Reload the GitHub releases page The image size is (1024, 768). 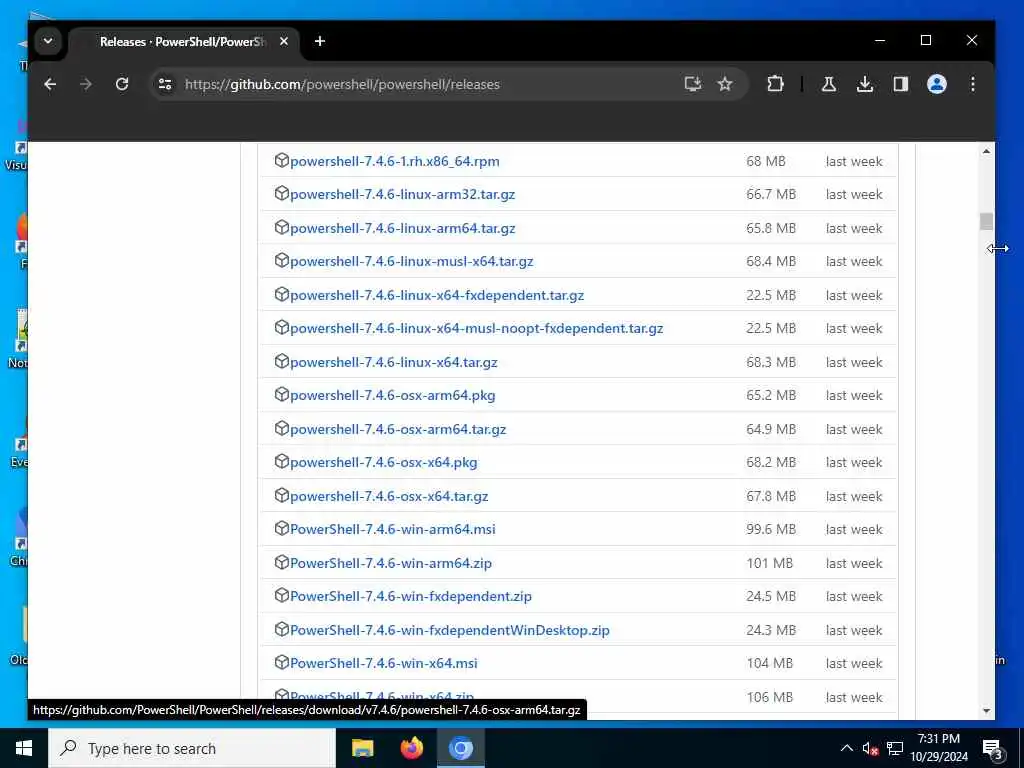tap(122, 84)
